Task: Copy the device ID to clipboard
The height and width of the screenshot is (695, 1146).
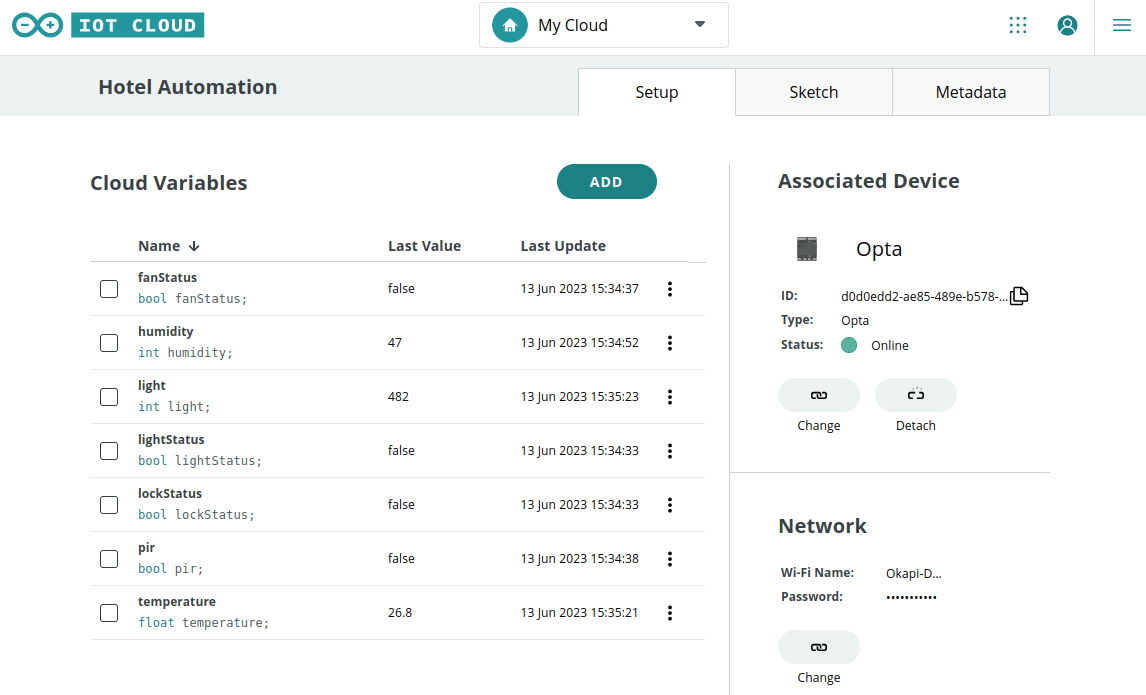Action: [x=1019, y=296]
